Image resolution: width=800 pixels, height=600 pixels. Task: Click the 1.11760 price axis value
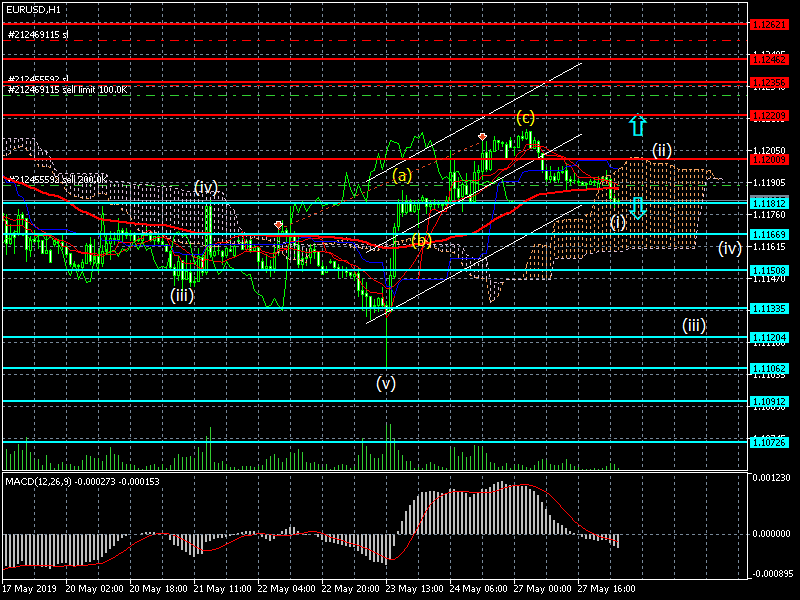[769, 215]
